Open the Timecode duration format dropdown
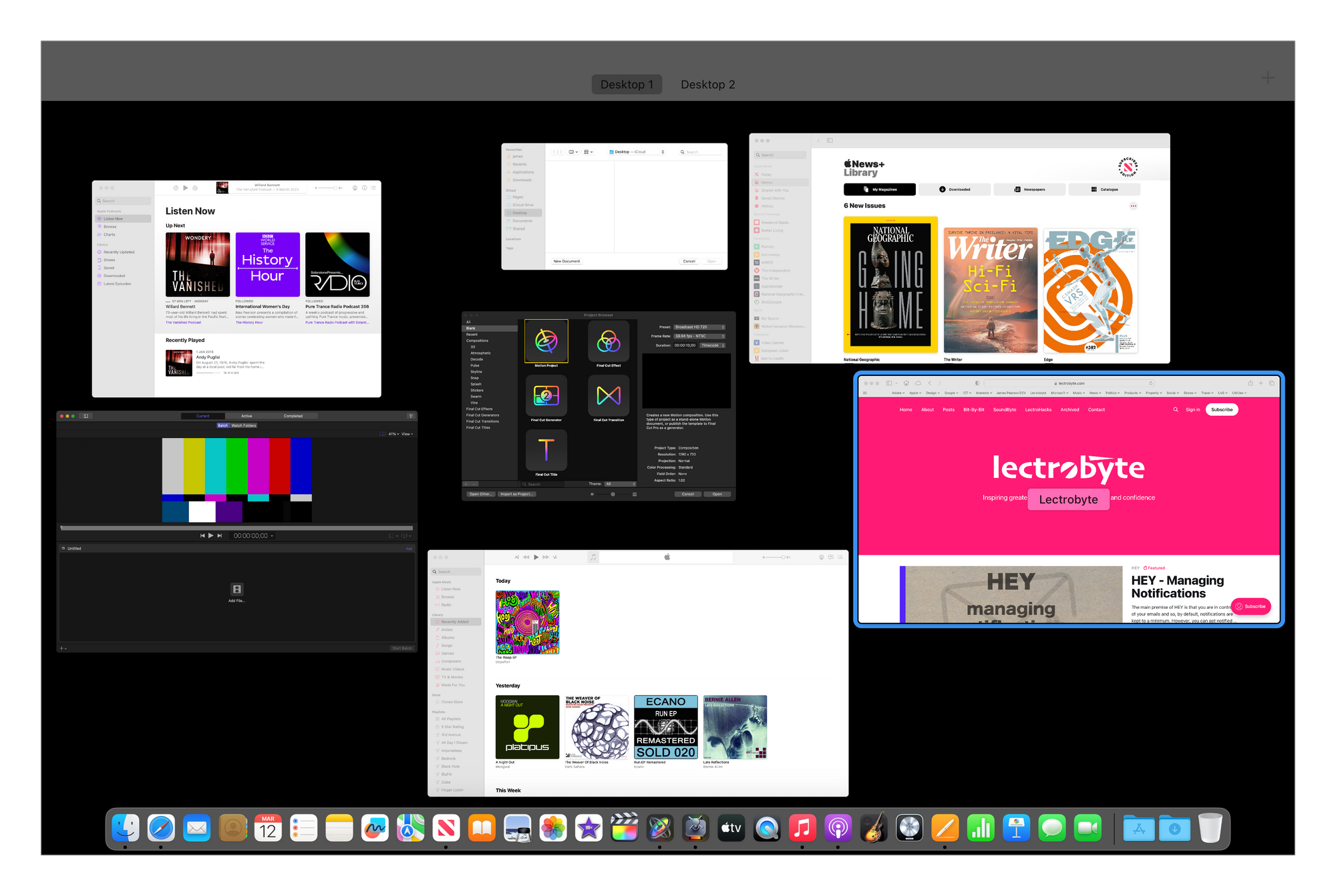The width and height of the screenshot is (1336, 896). click(713, 345)
